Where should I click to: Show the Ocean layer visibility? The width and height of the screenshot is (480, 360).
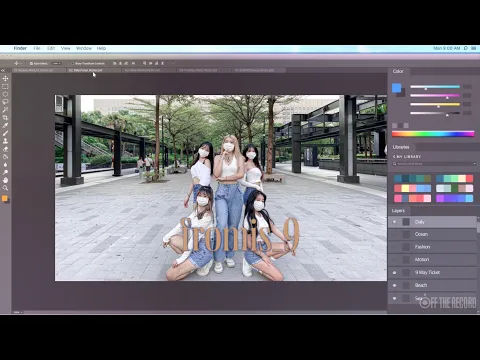click(x=395, y=234)
